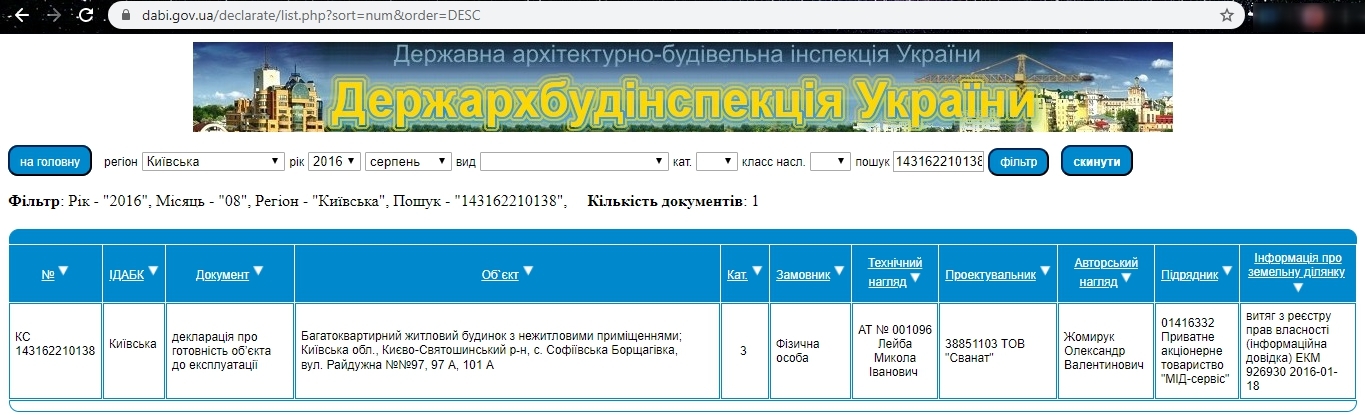Open the month dropdown showing серпень
Viewport: 1365px width, 415px height.
click(409, 161)
